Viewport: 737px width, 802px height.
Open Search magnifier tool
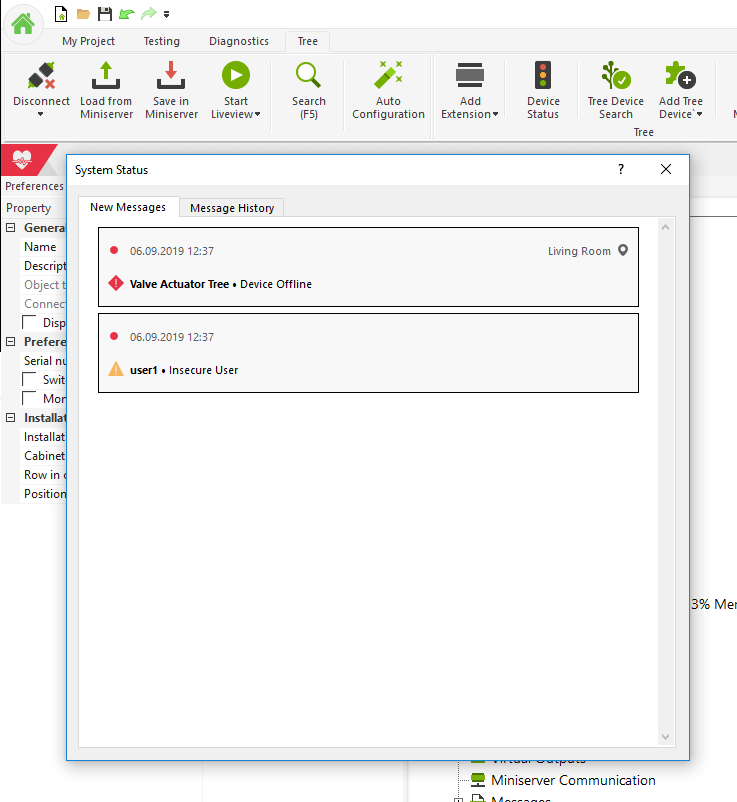point(308,76)
